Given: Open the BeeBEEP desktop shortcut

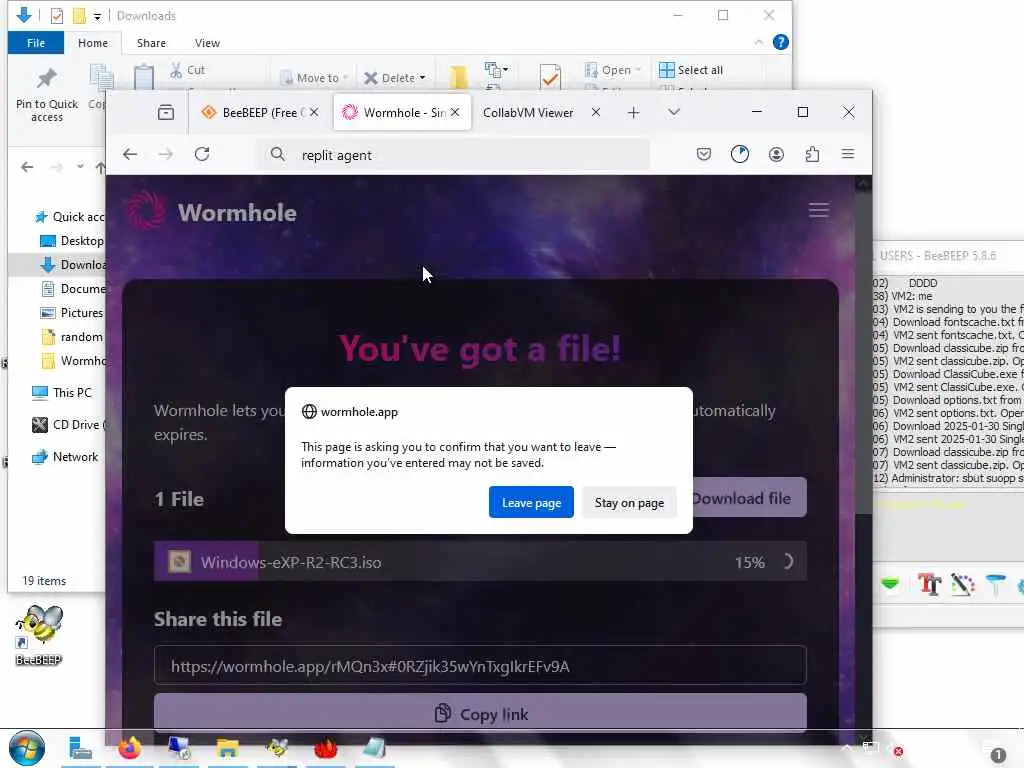Looking at the screenshot, I should (39, 634).
